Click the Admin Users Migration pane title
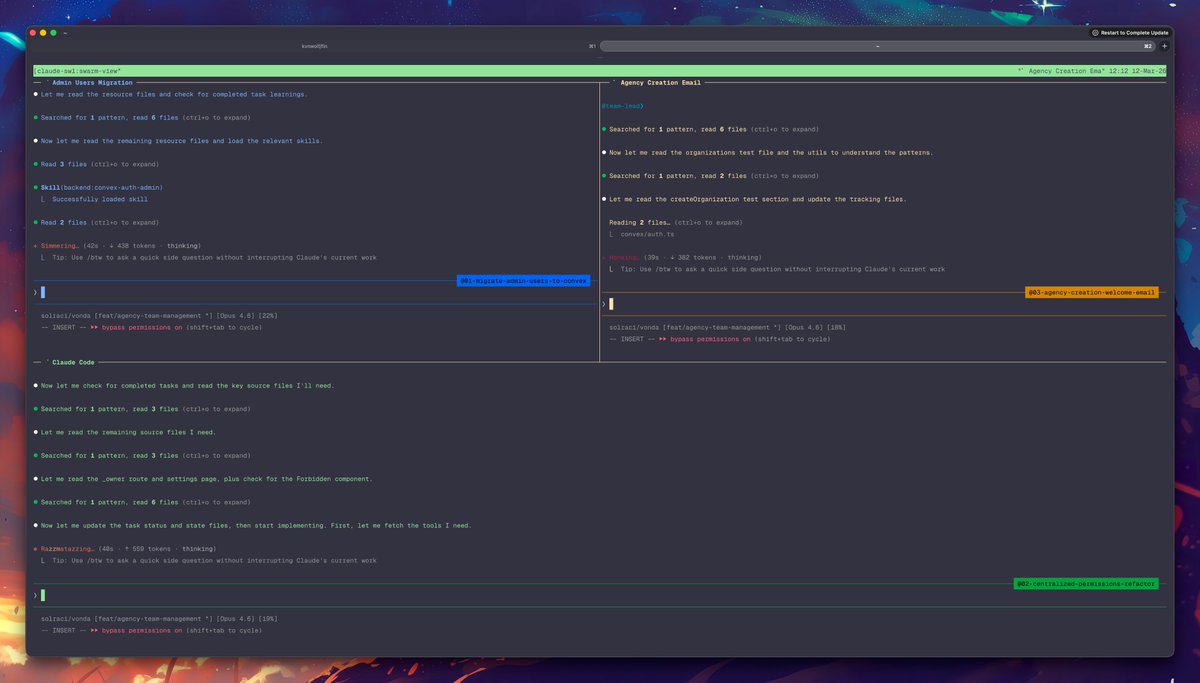 (93, 83)
